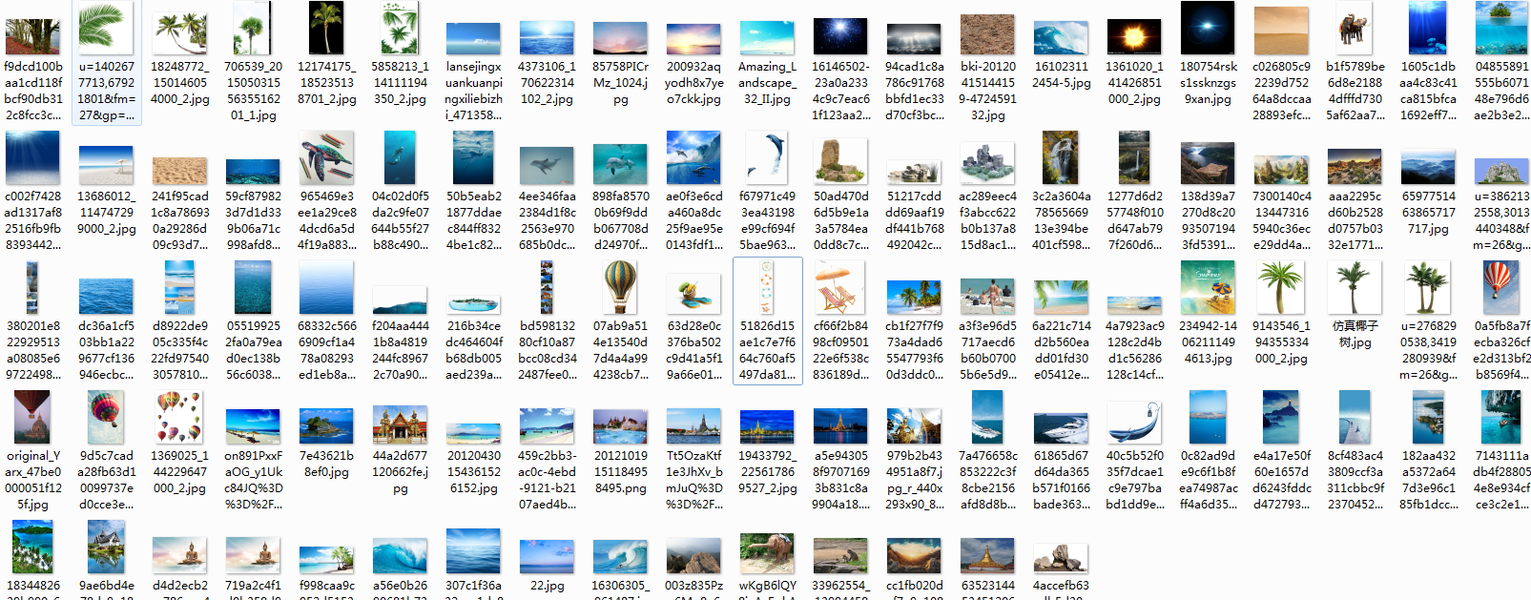Select the beach chair and umbrella image cf66f2b84
Viewport: 1531px width, 600px height.
click(841, 287)
